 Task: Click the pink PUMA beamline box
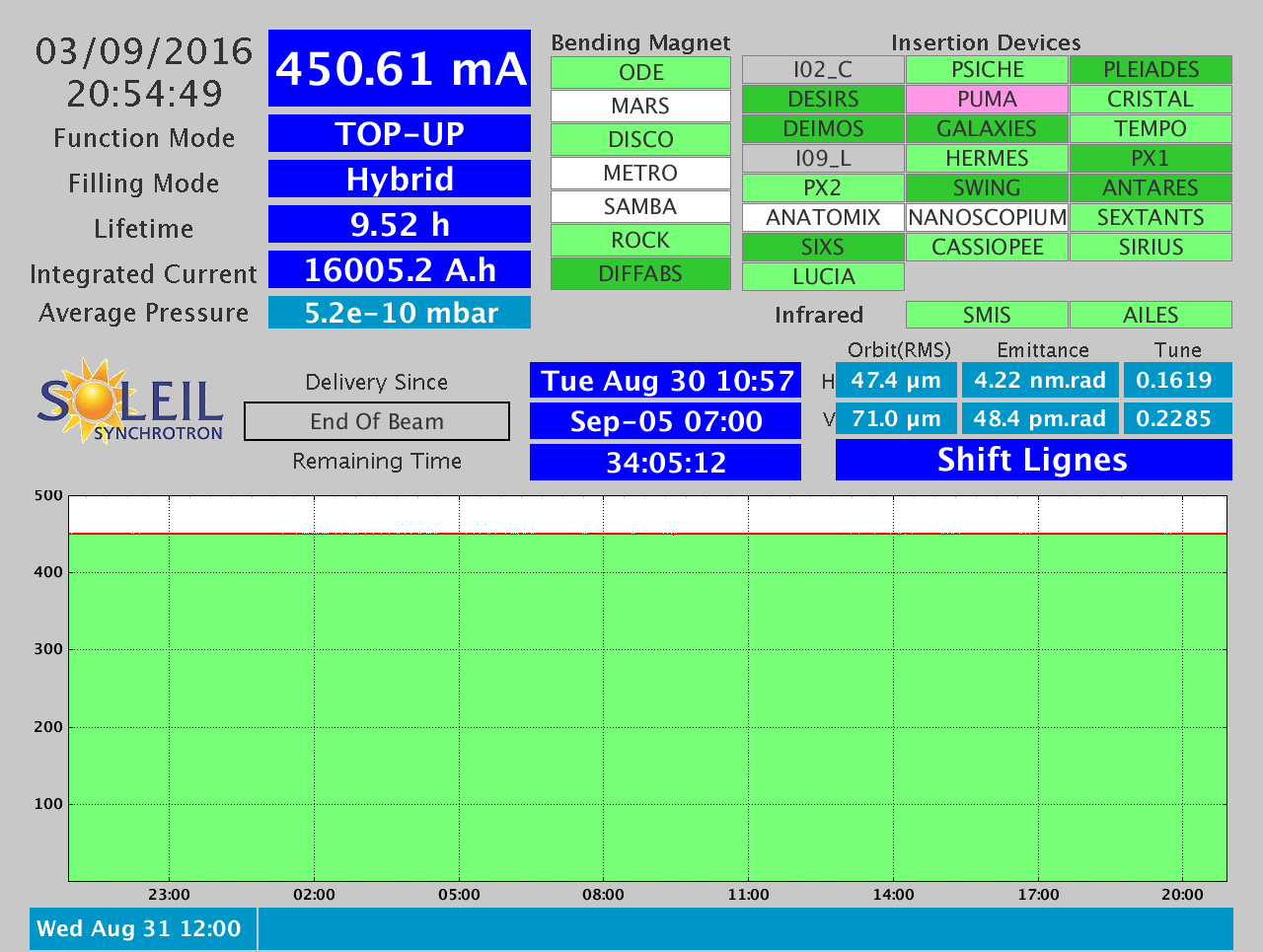click(987, 99)
